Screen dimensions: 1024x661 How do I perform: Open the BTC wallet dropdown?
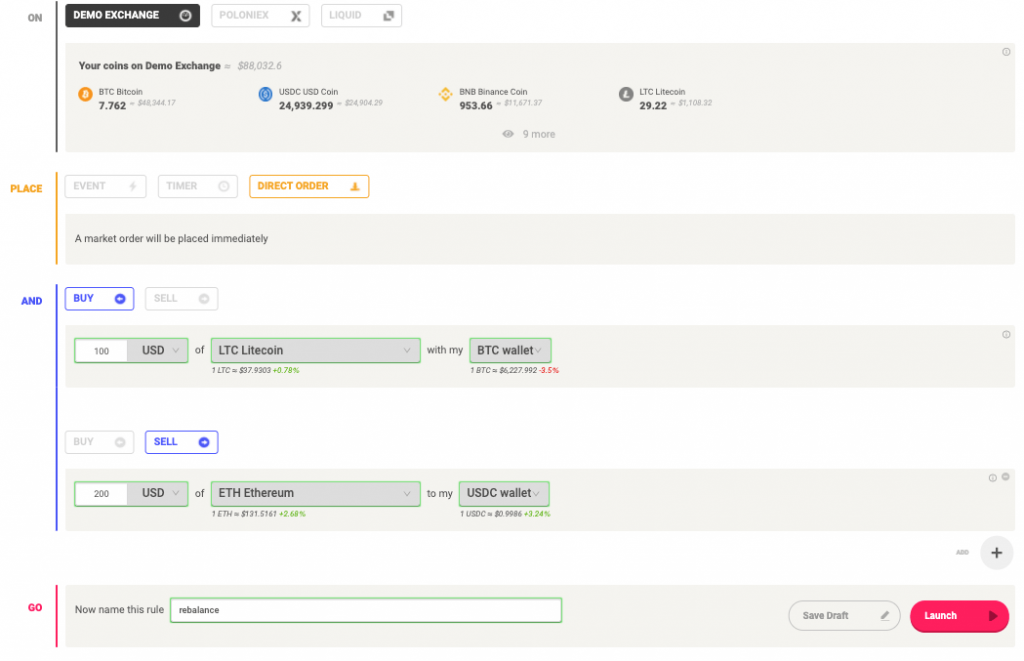pos(510,351)
